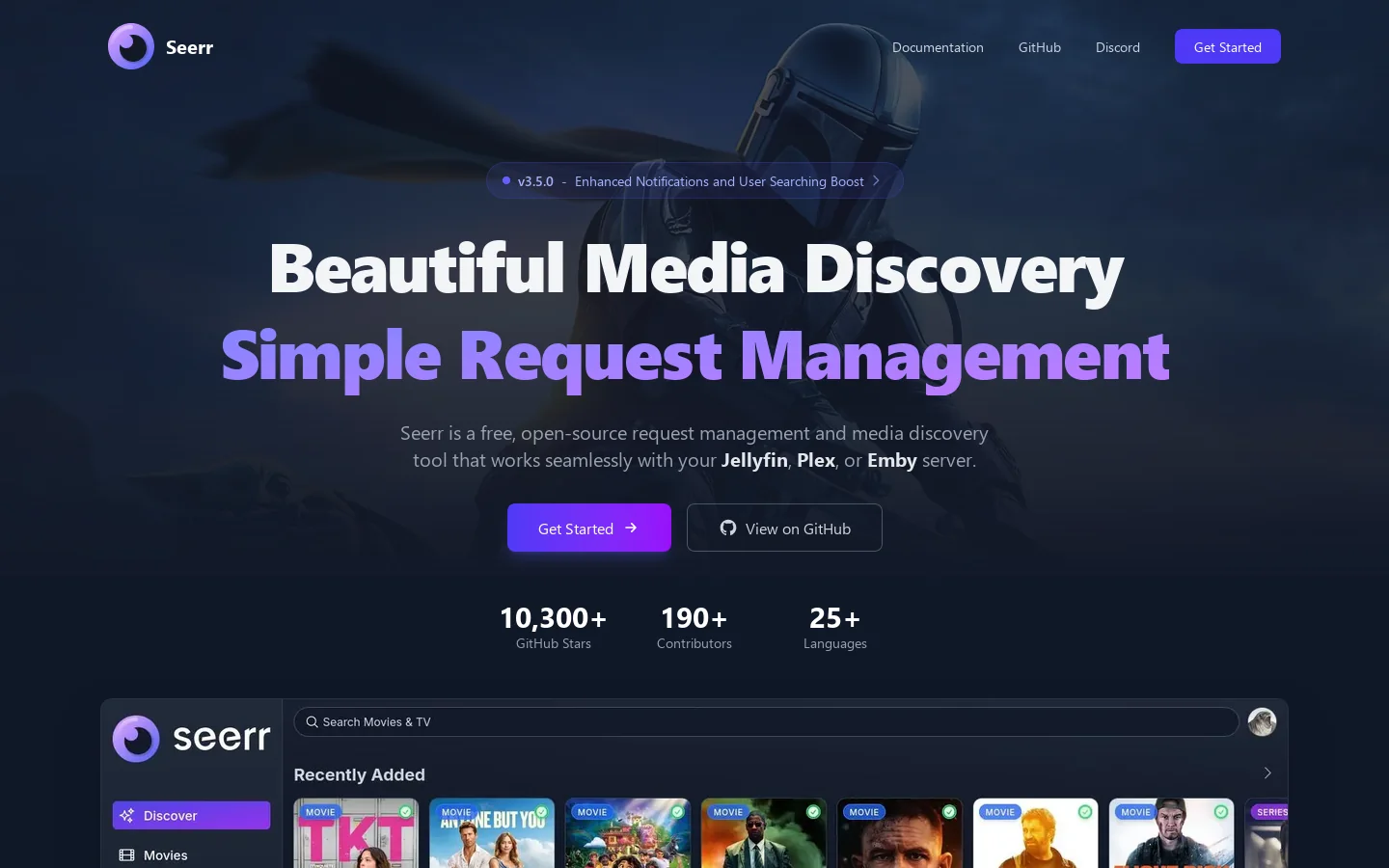Click the checkmark on animated house poster
1389x868 pixels.
pyautogui.click(x=678, y=812)
